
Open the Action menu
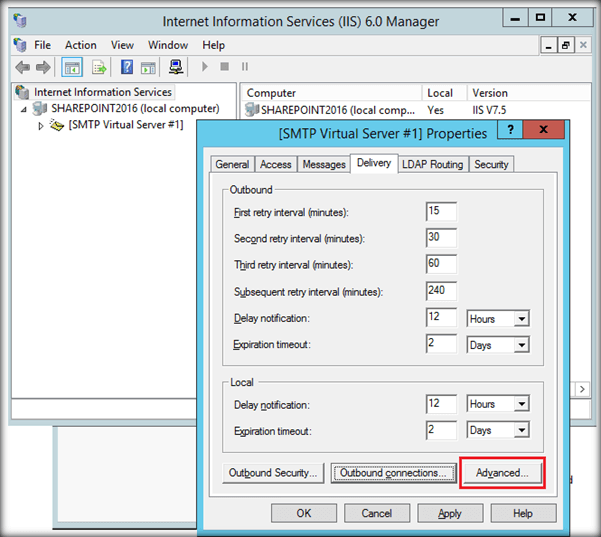point(80,45)
